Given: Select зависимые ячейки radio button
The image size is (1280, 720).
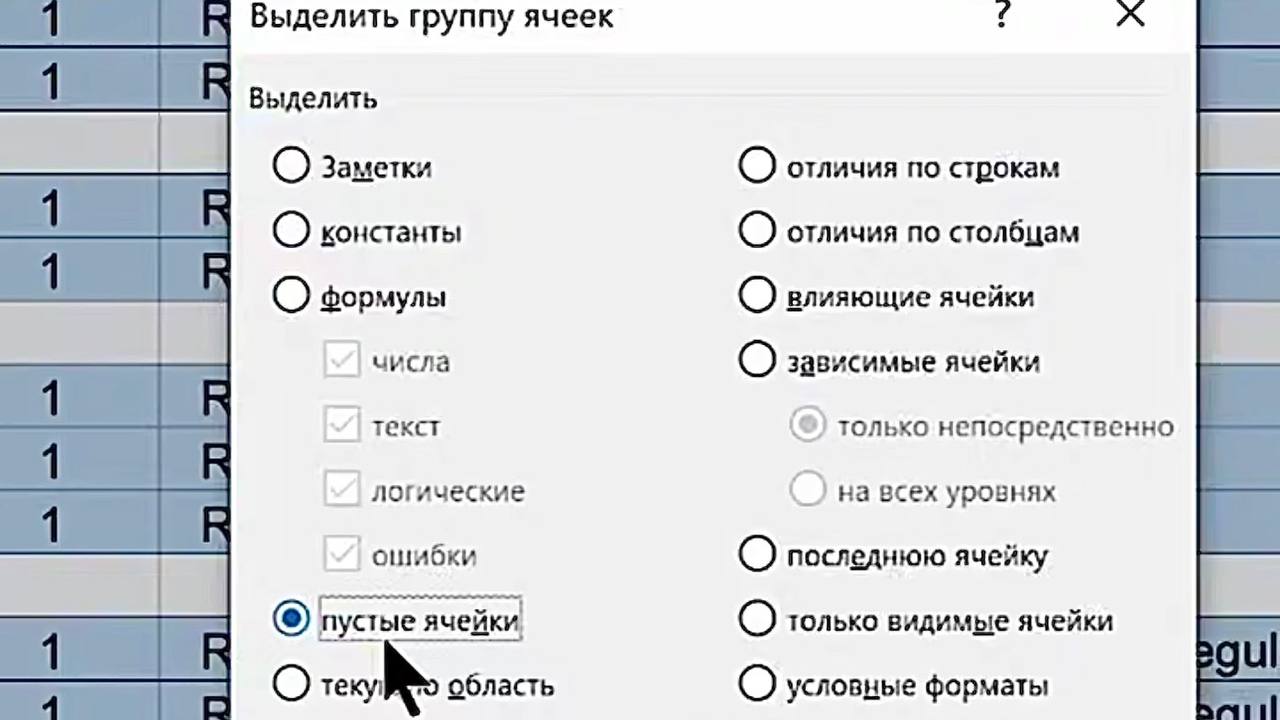Looking at the screenshot, I should tap(757, 361).
